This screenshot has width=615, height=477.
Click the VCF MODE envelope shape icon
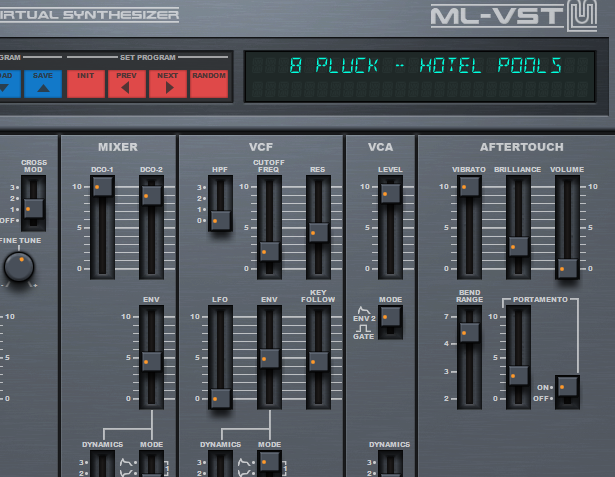pyautogui.click(x=245, y=463)
